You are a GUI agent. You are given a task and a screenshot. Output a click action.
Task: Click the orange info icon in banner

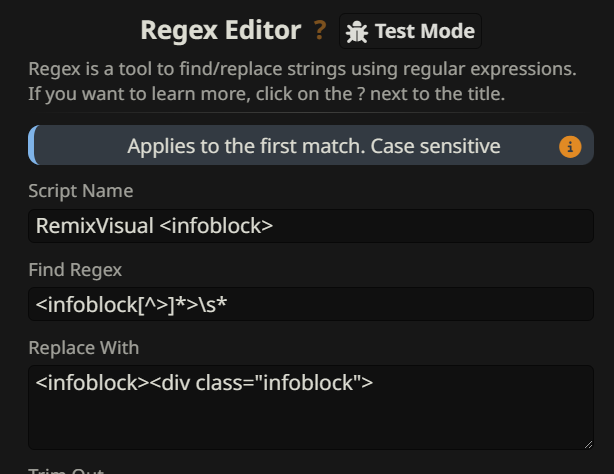[x=569, y=147]
